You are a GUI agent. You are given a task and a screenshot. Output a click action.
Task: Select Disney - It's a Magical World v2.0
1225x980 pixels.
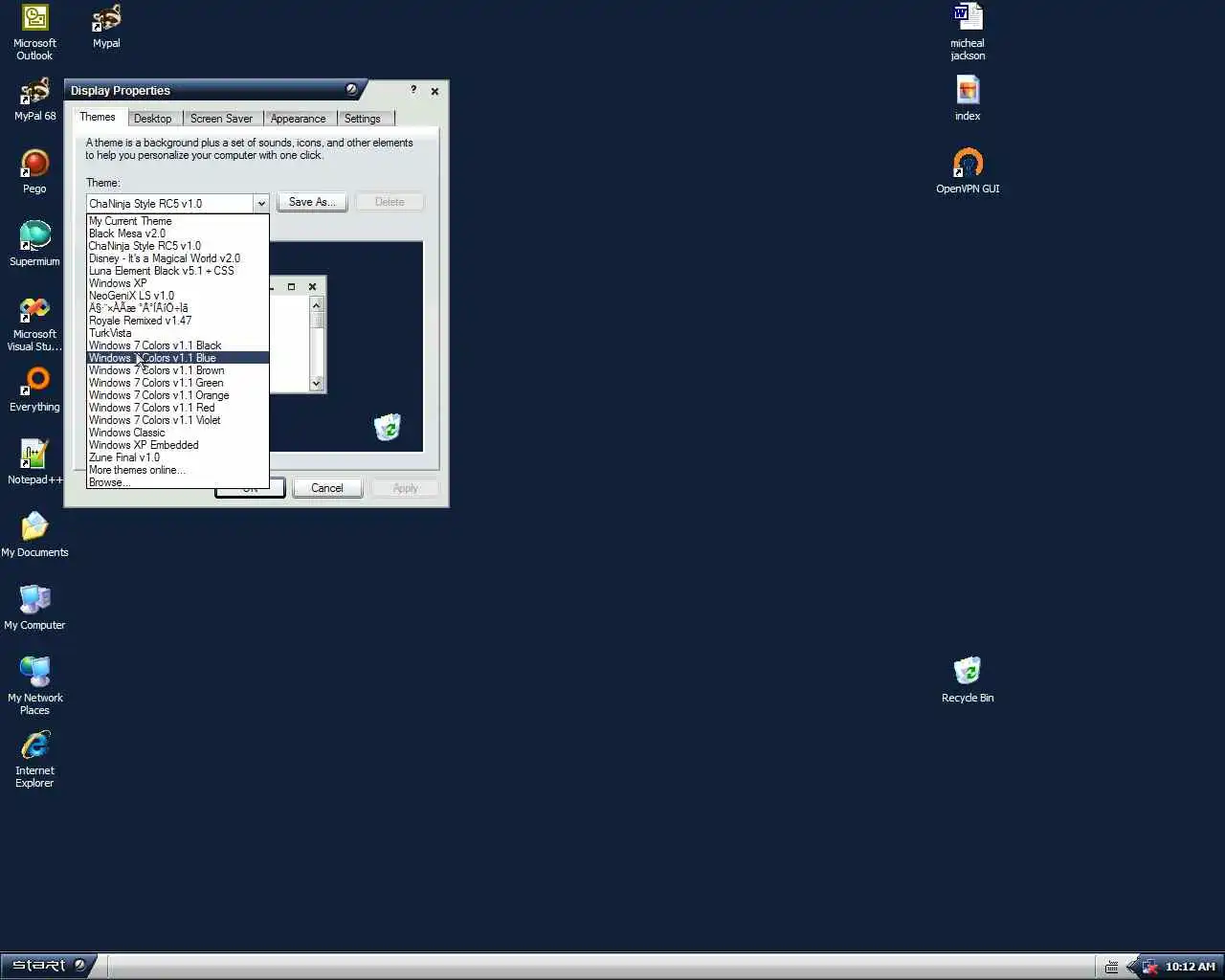177,258
